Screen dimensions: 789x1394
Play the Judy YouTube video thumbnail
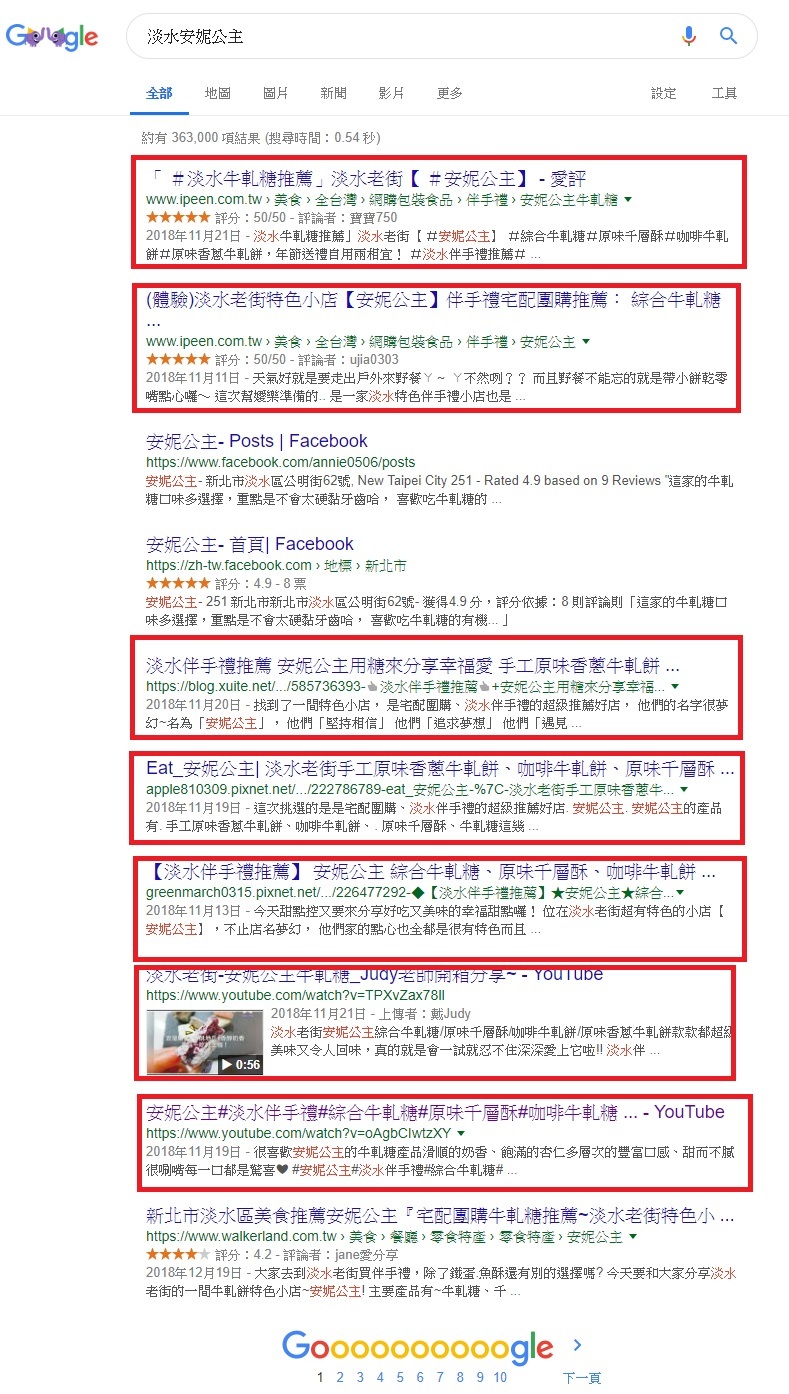click(205, 1042)
